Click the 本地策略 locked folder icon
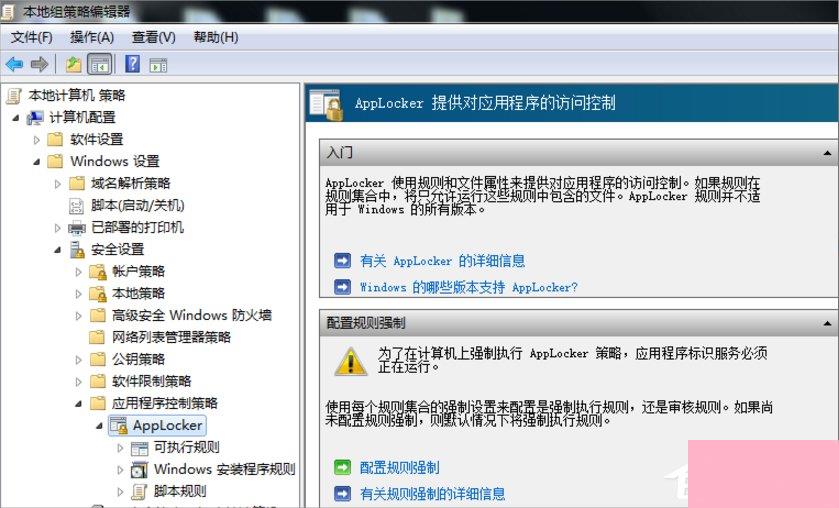The image size is (839, 508). pos(98,293)
